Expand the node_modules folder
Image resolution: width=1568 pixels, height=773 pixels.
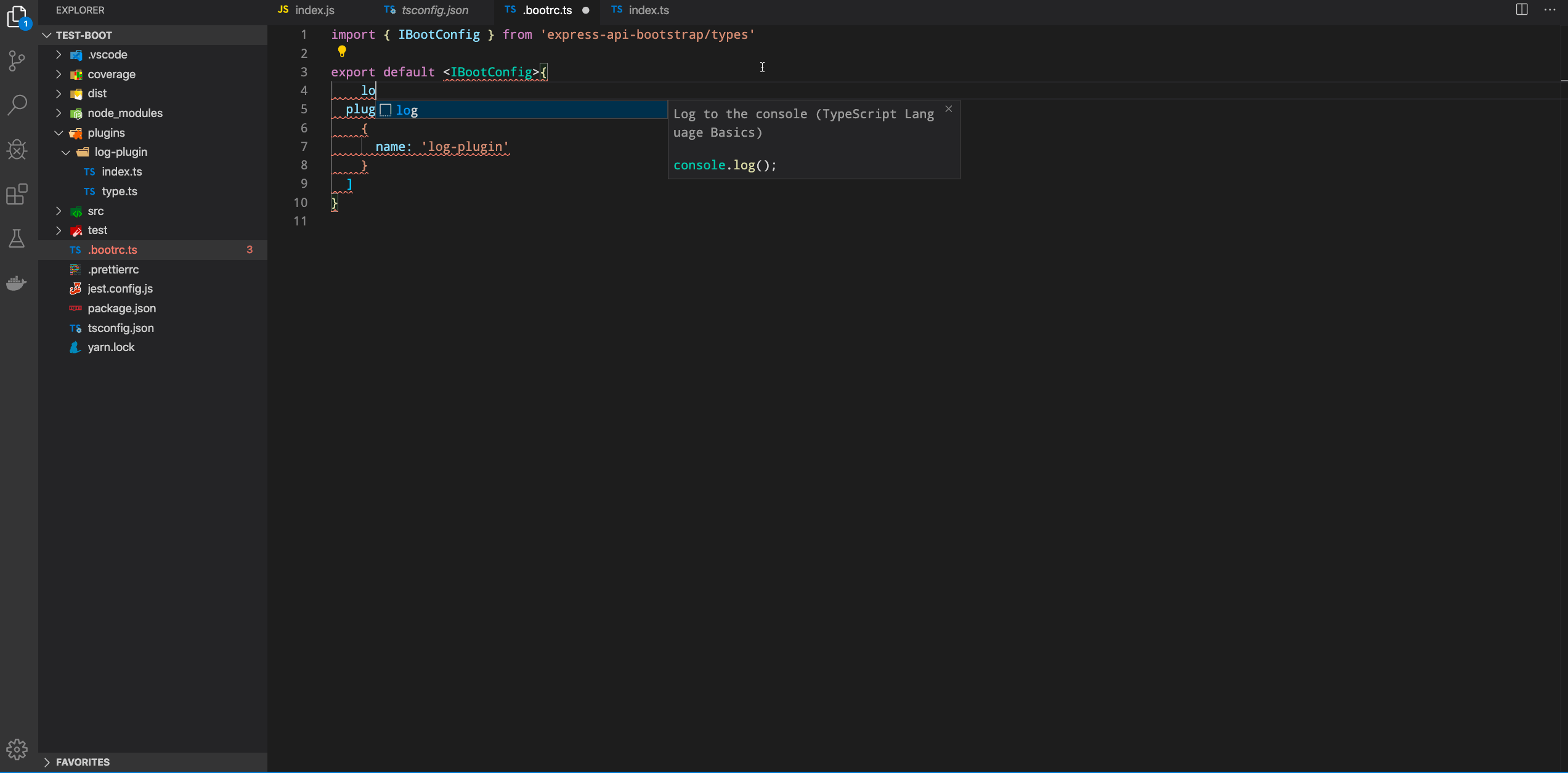click(x=59, y=113)
